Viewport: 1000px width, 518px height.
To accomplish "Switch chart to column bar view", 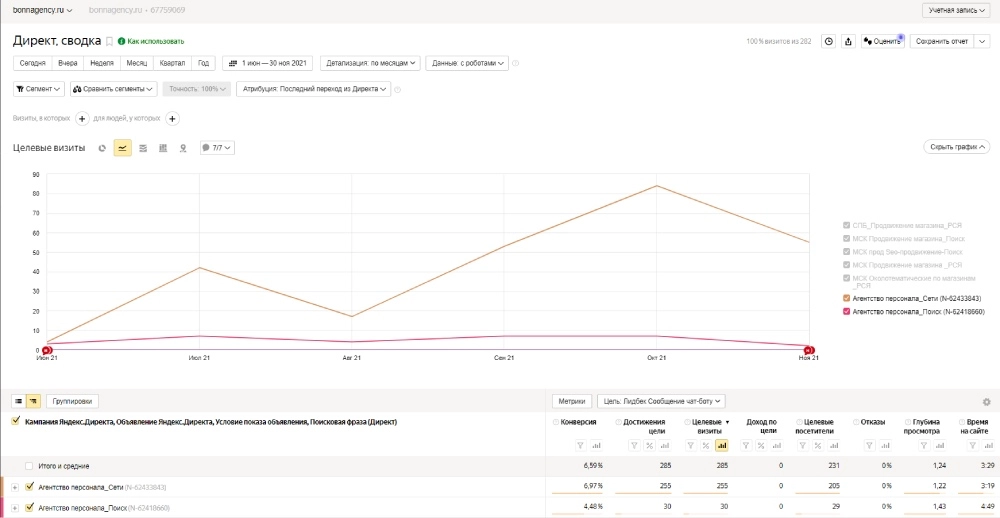I will (163, 148).
